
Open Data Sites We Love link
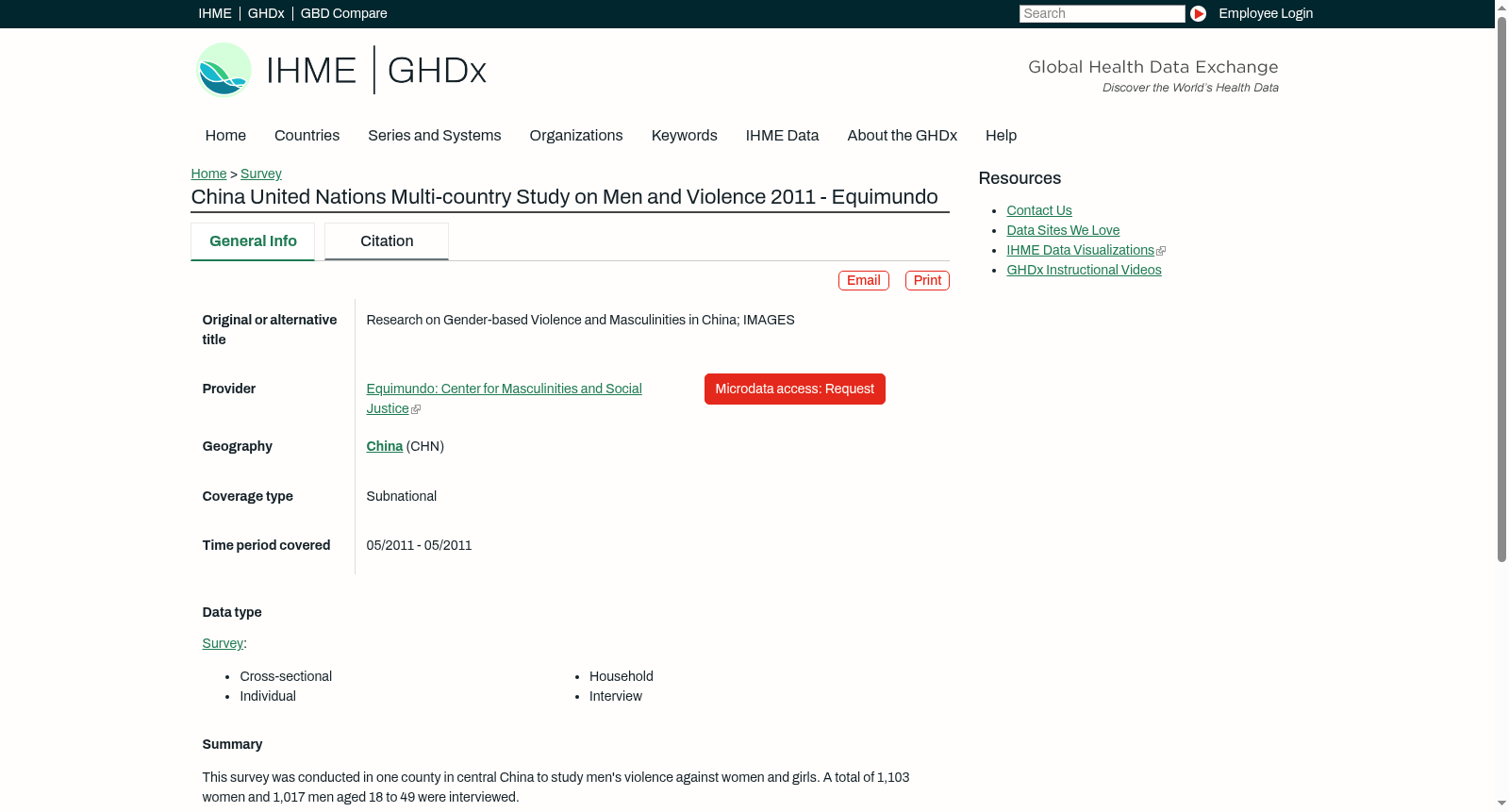pyautogui.click(x=1063, y=230)
